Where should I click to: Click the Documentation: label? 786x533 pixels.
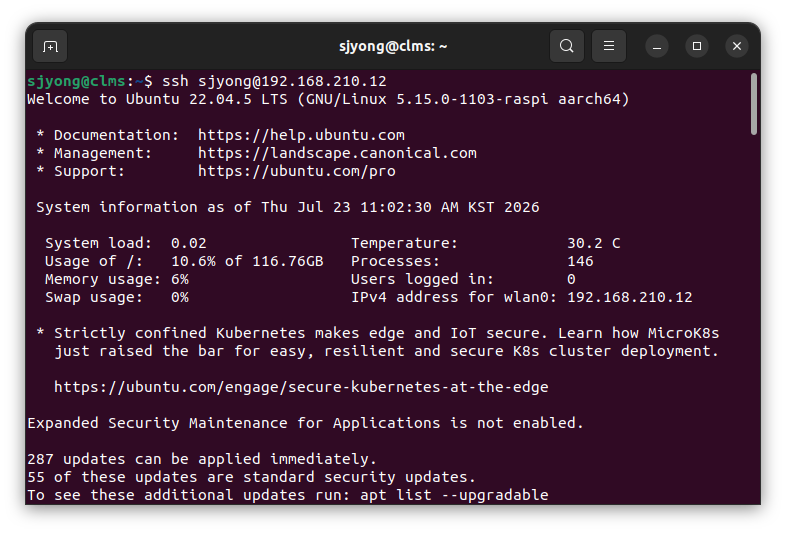click(x=116, y=135)
